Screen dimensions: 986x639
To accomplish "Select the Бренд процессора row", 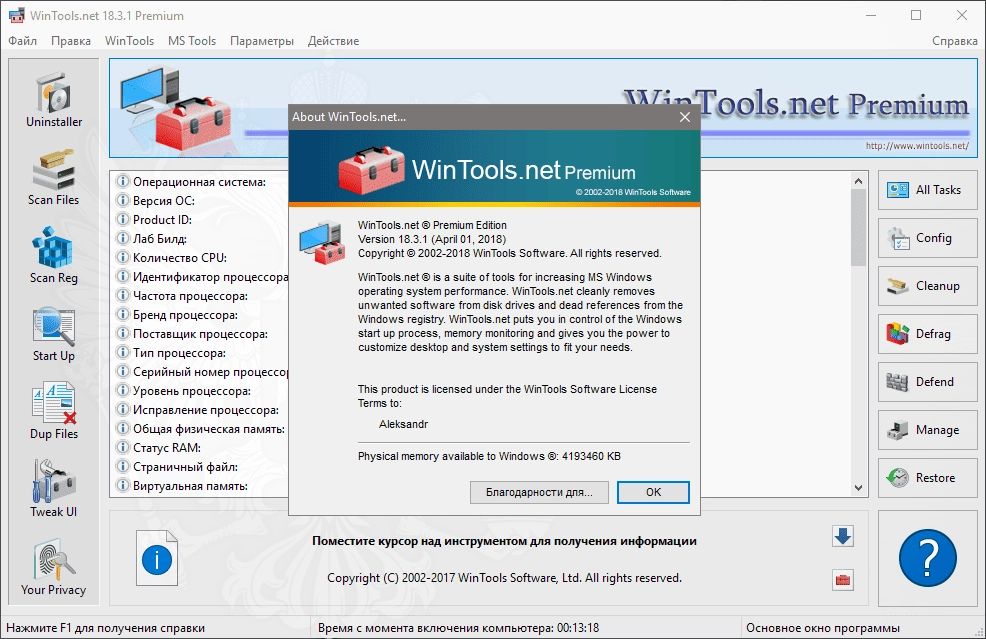I will [200, 314].
